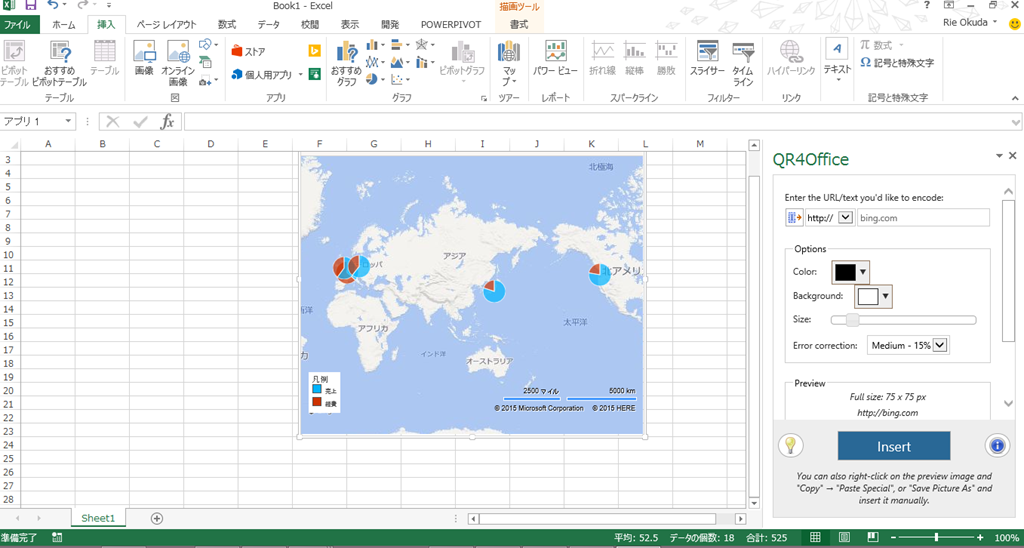This screenshot has width=1024, height=548.
Task: Open the ファイル tab
Action: 20,25
